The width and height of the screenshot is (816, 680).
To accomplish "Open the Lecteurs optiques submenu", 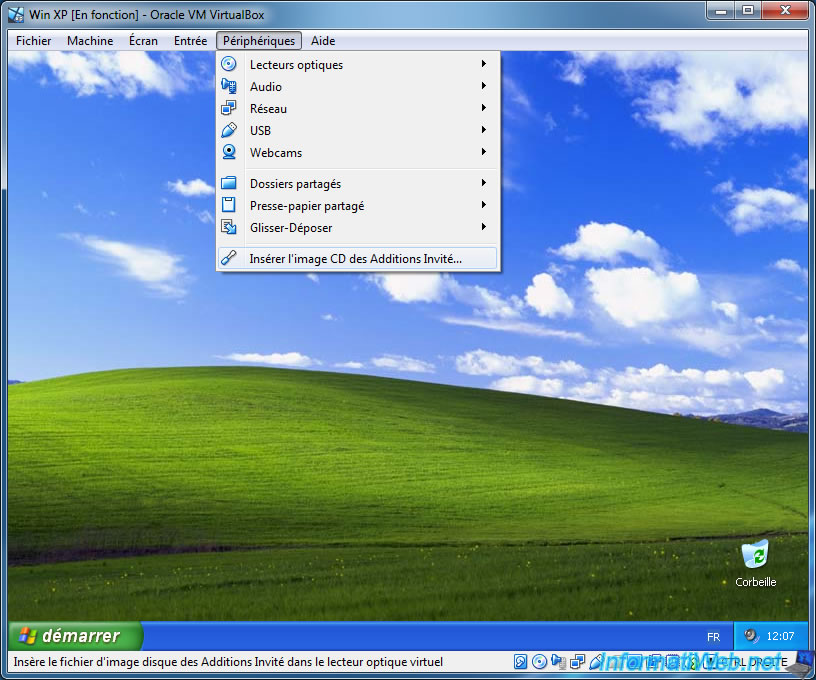I will pyautogui.click(x=358, y=65).
